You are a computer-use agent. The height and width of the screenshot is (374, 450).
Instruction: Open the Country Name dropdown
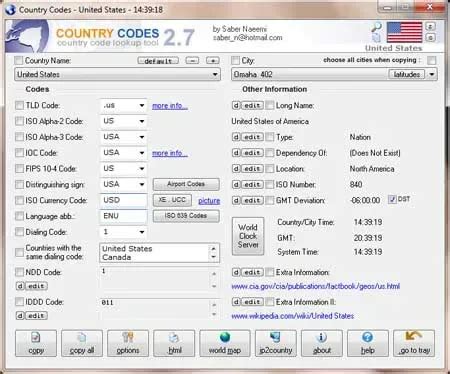click(117, 74)
